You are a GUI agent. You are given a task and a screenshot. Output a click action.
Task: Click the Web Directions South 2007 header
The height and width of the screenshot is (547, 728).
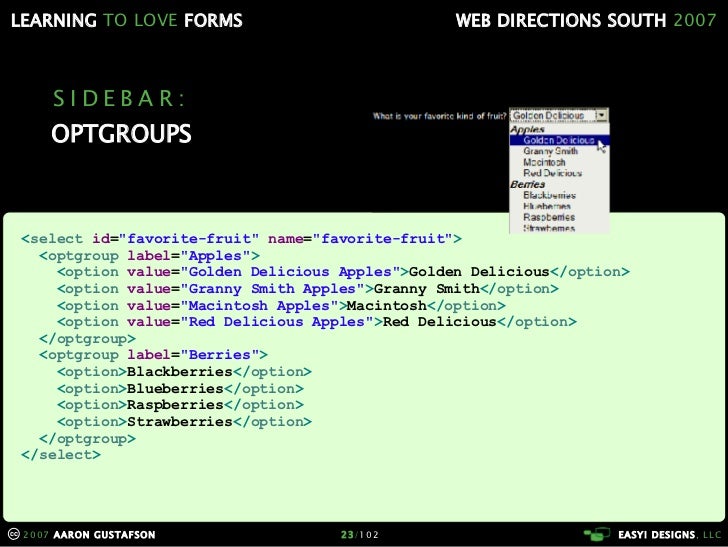(x=586, y=20)
